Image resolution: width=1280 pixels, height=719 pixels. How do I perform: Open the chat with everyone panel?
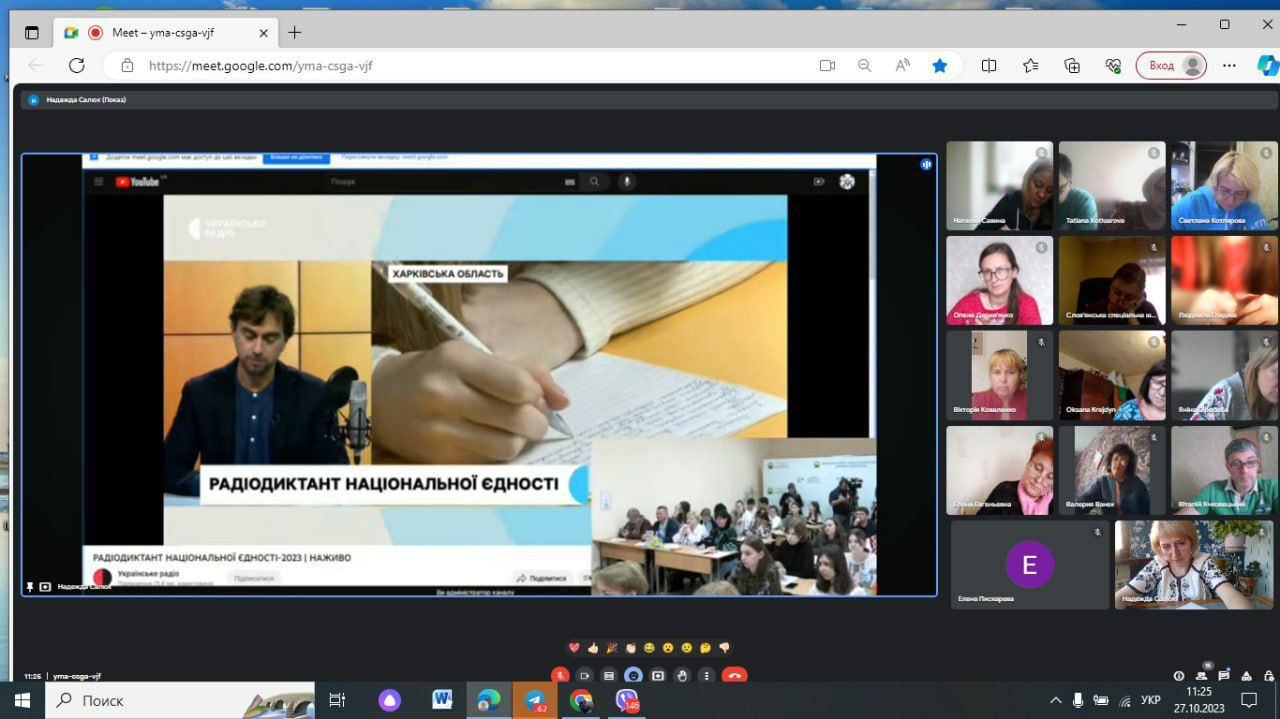1223,676
